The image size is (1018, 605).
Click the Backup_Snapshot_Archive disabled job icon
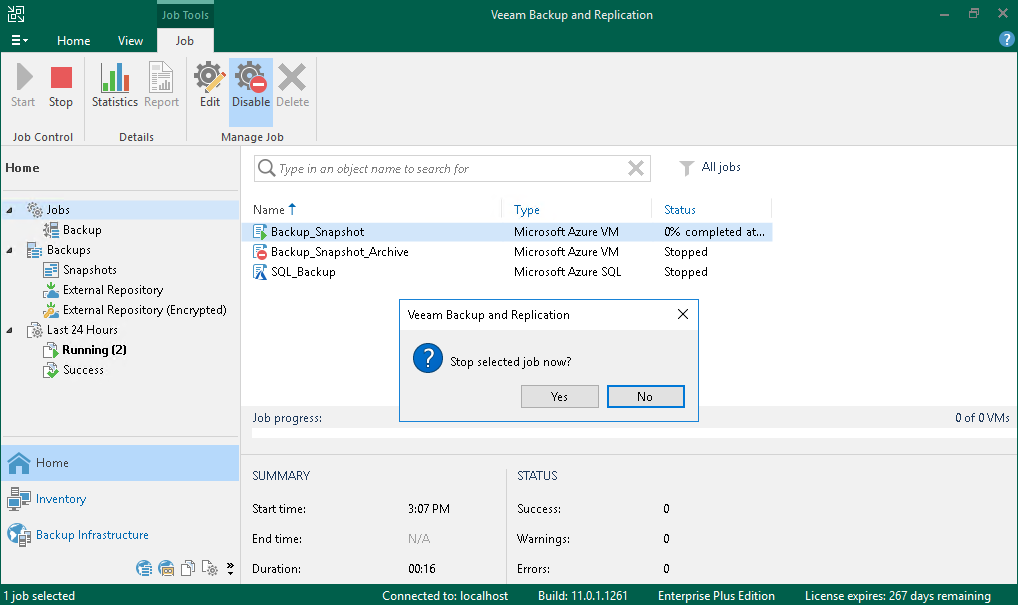[x=260, y=252]
